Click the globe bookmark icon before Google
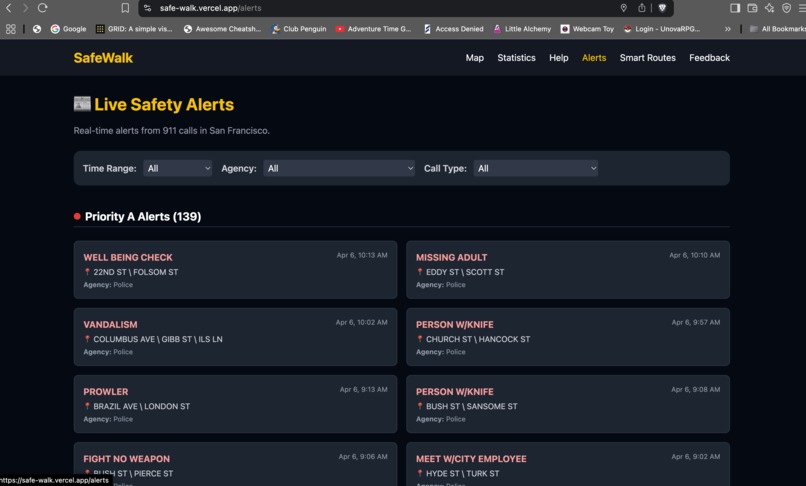The width and height of the screenshot is (806, 486). (36, 29)
